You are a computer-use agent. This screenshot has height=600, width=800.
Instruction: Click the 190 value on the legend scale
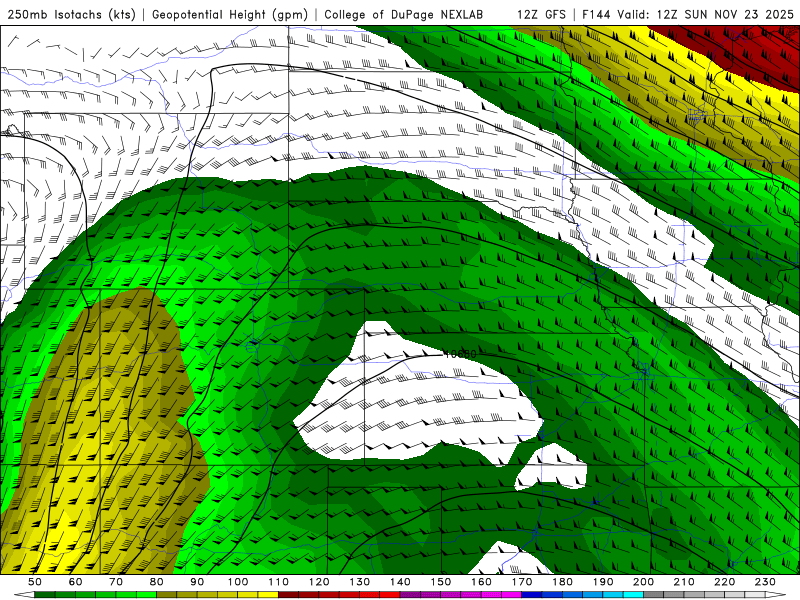pos(603,582)
